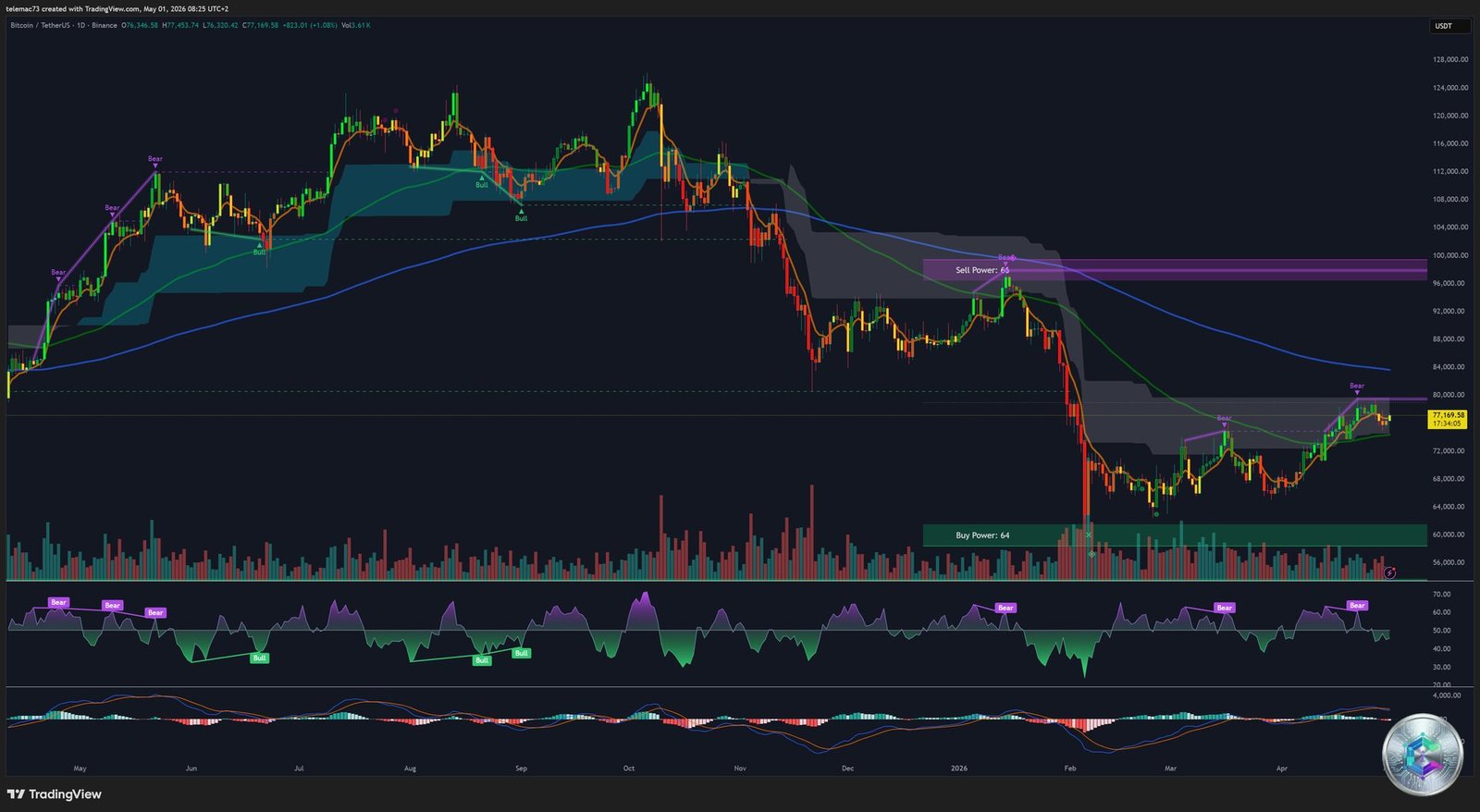Click the 120,000.00 price axis label
This screenshot has height=812, width=1480.
coord(1450,116)
